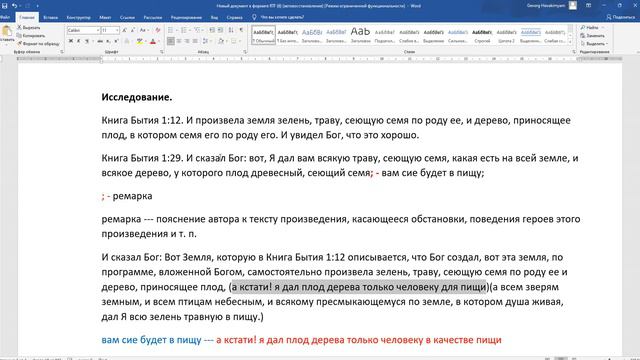
Task: Click the Save icon in title bar
Action: tap(4, 6)
